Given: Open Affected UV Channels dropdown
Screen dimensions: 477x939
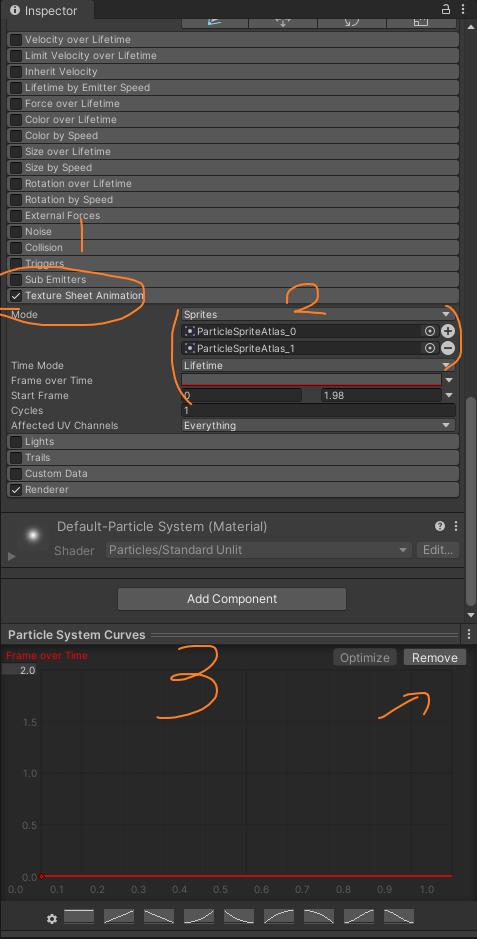Looking at the screenshot, I should tap(318, 426).
